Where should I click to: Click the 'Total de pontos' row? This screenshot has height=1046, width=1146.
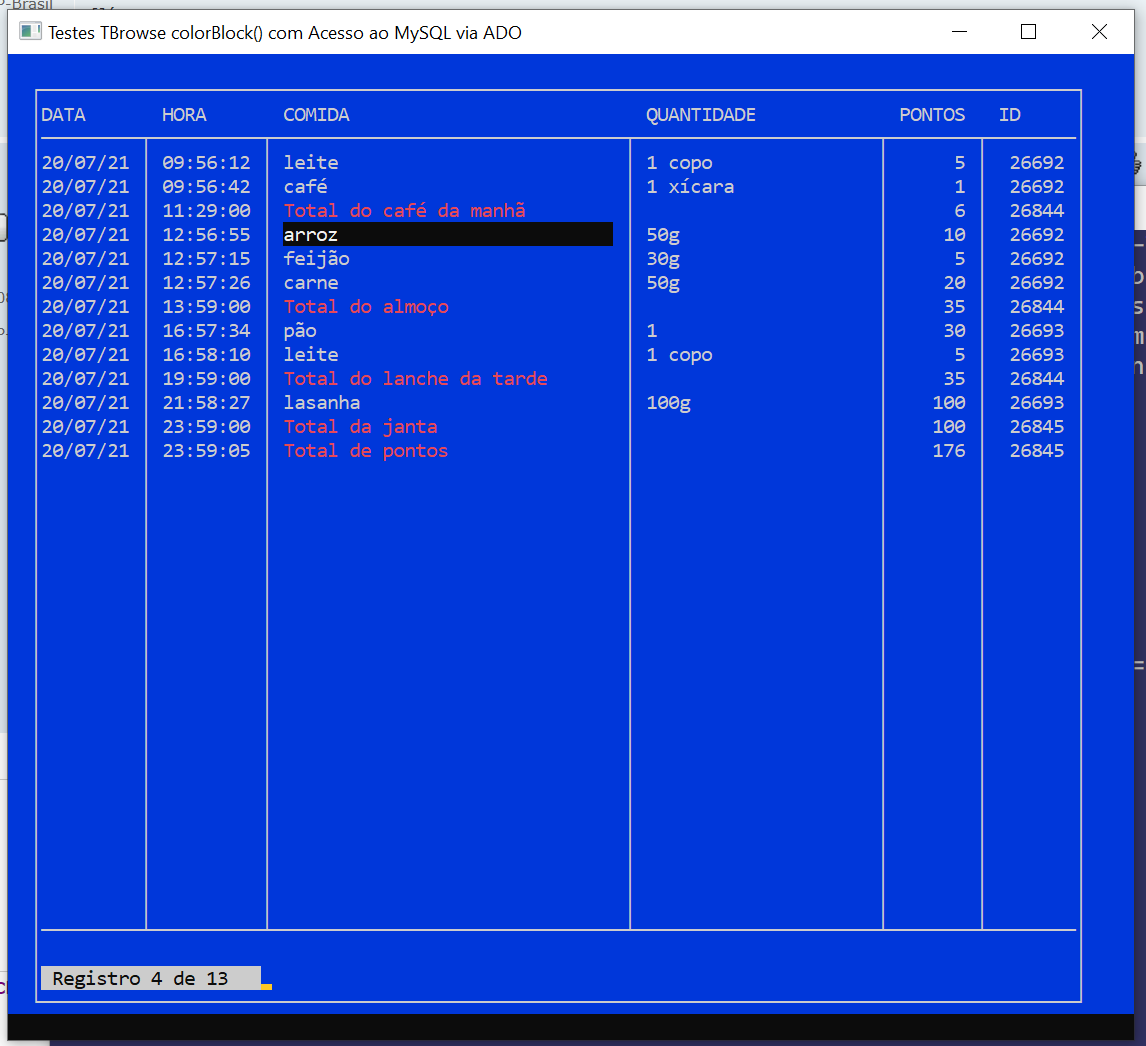coord(366,451)
